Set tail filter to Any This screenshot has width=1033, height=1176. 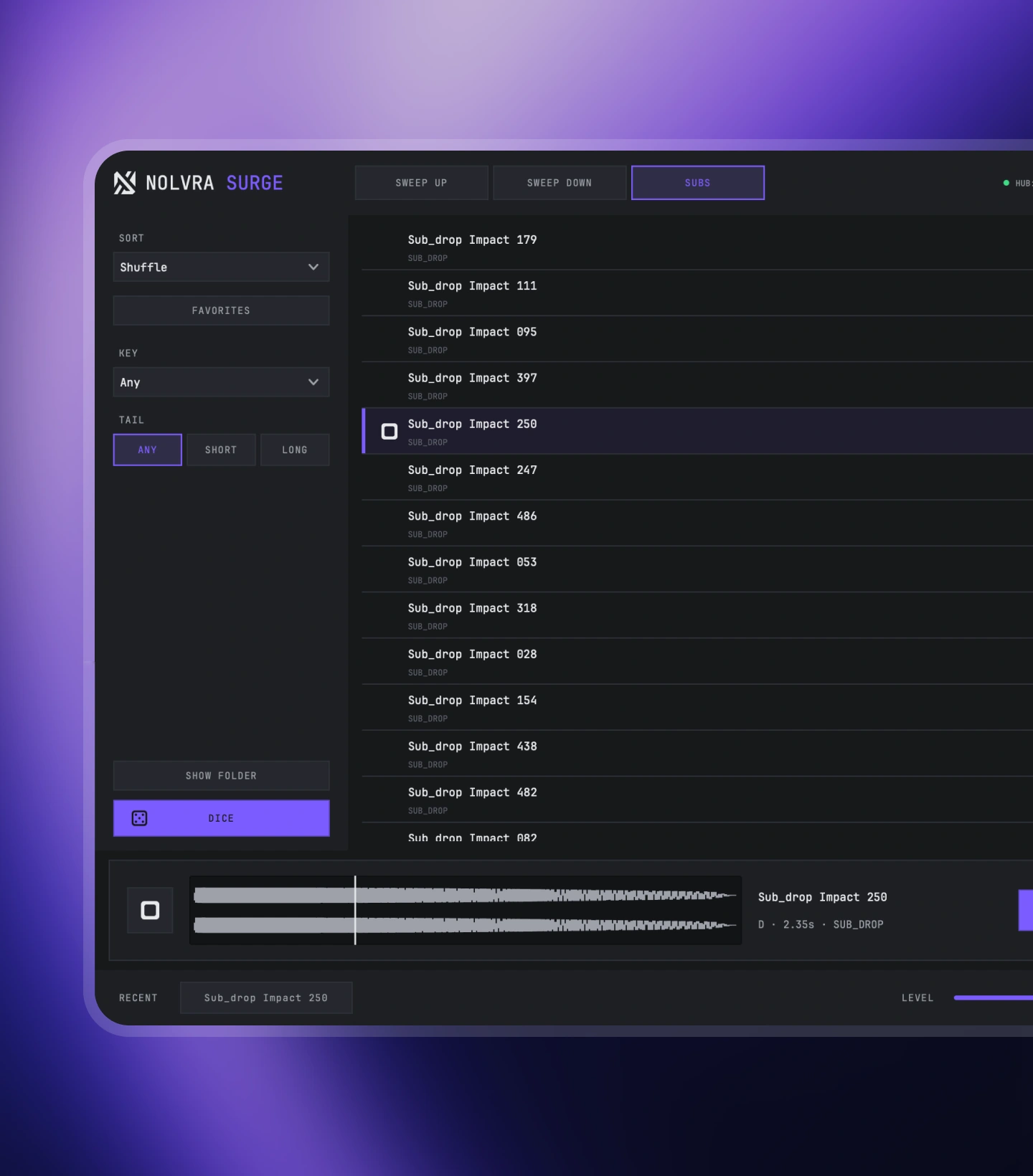click(x=147, y=450)
